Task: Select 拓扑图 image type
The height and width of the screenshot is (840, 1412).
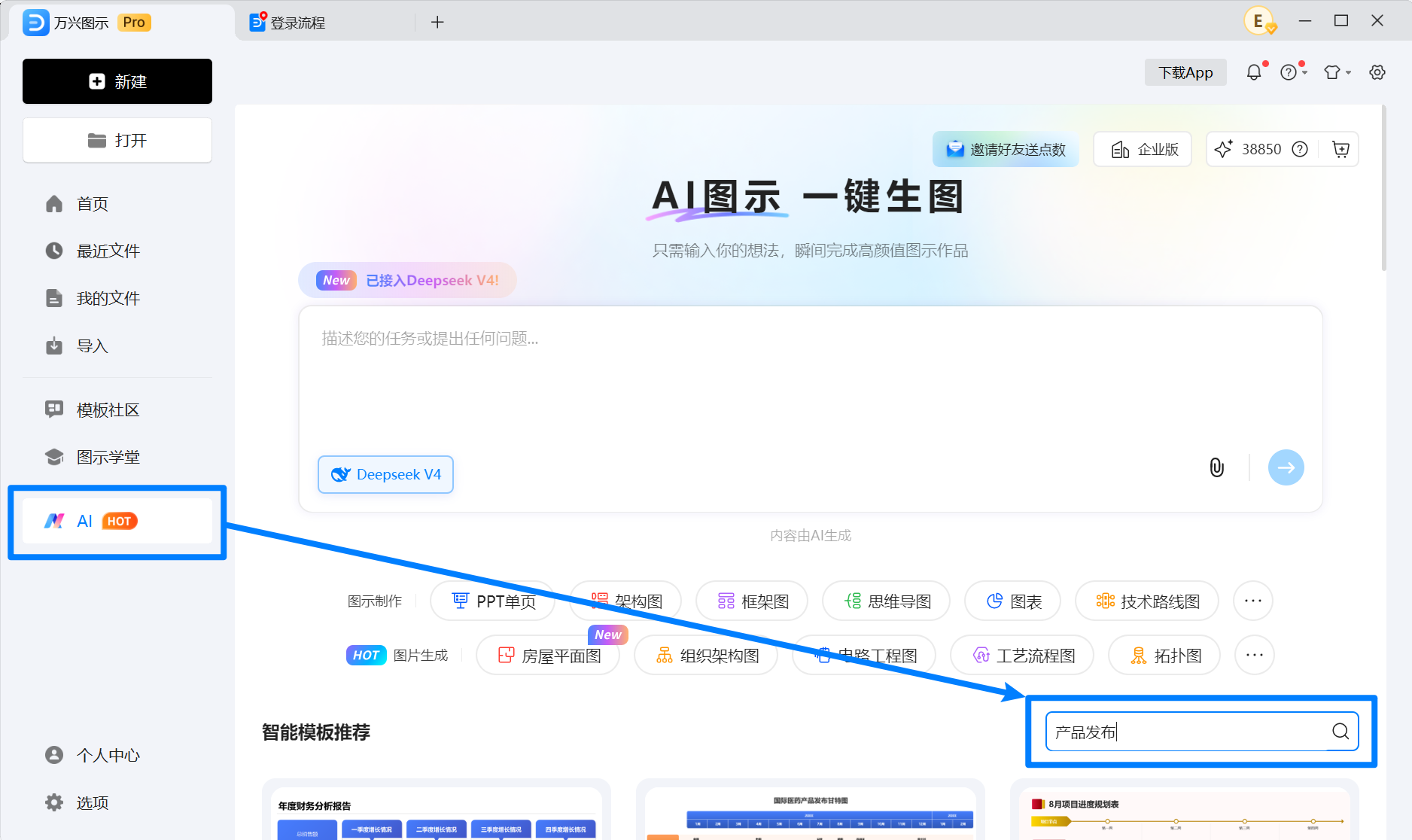Action: point(1164,655)
